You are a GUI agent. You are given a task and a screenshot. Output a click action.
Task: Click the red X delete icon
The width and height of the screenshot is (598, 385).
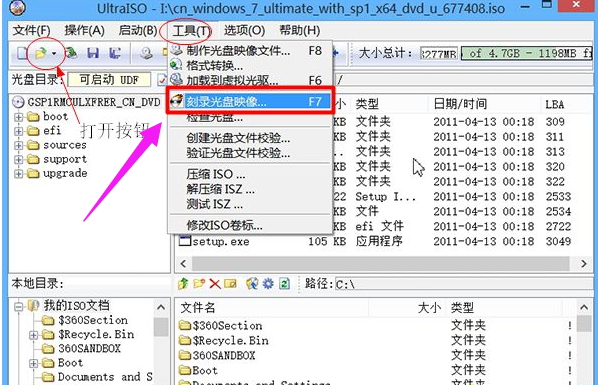(215, 284)
